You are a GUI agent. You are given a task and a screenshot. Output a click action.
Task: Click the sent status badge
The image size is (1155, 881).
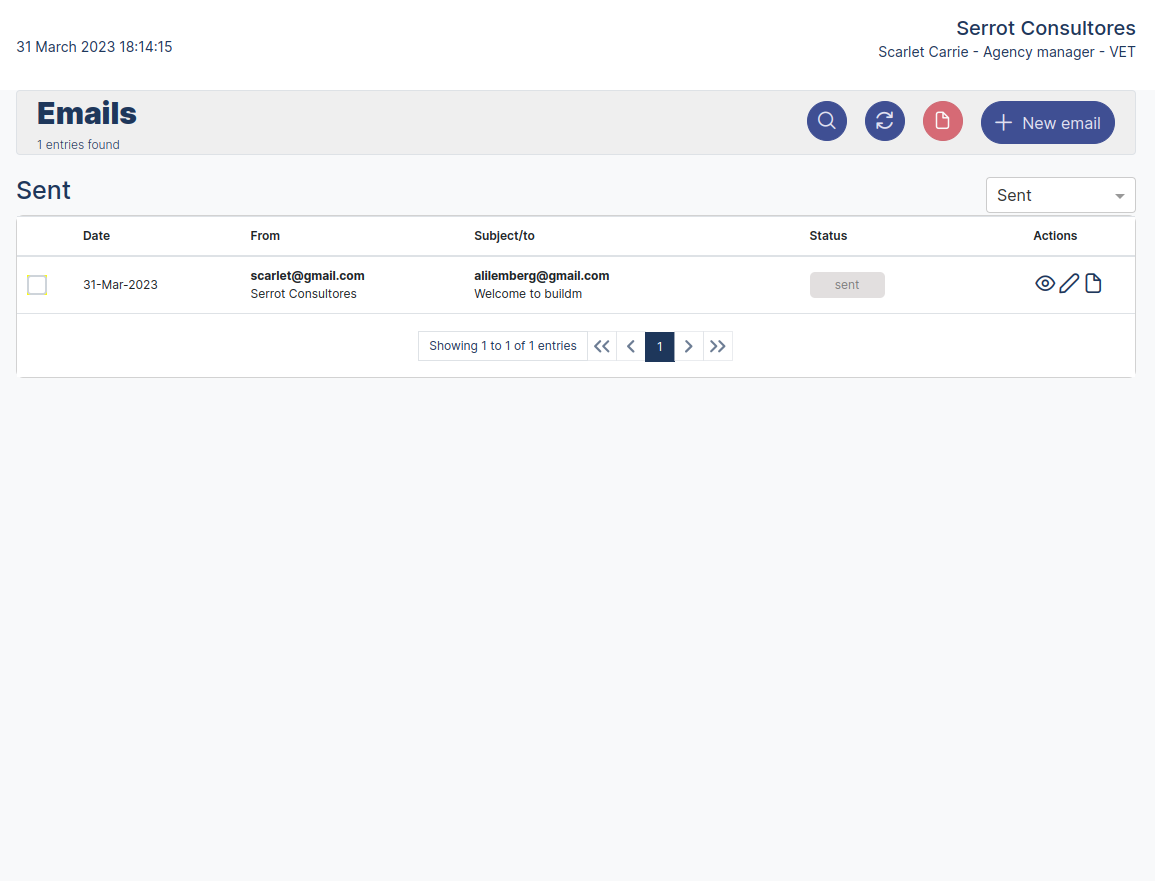(x=847, y=284)
